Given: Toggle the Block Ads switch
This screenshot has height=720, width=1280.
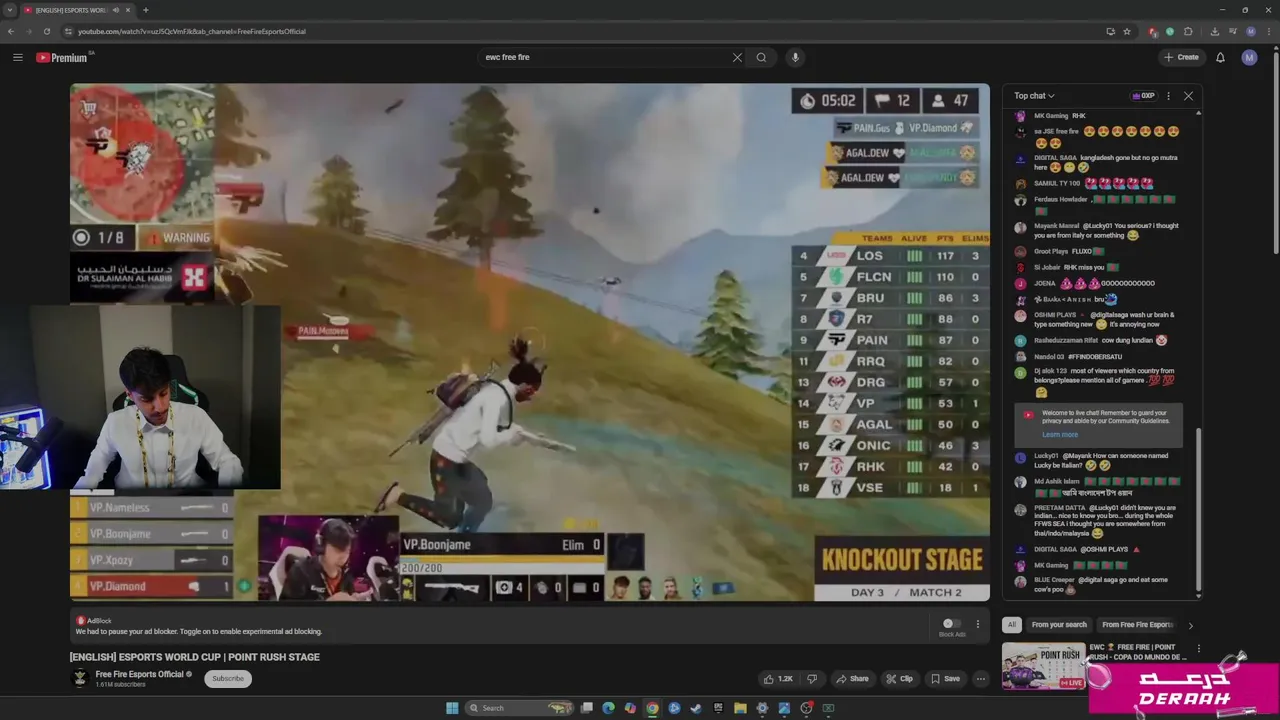Looking at the screenshot, I should point(952,623).
